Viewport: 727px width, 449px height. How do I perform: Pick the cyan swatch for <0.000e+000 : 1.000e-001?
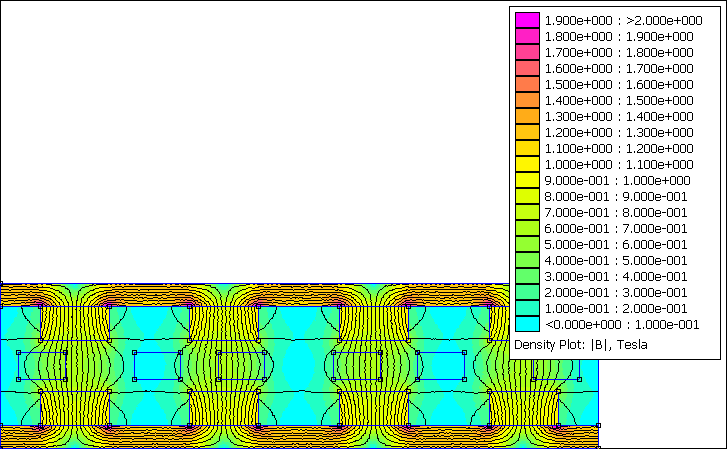(x=527, y=324)
